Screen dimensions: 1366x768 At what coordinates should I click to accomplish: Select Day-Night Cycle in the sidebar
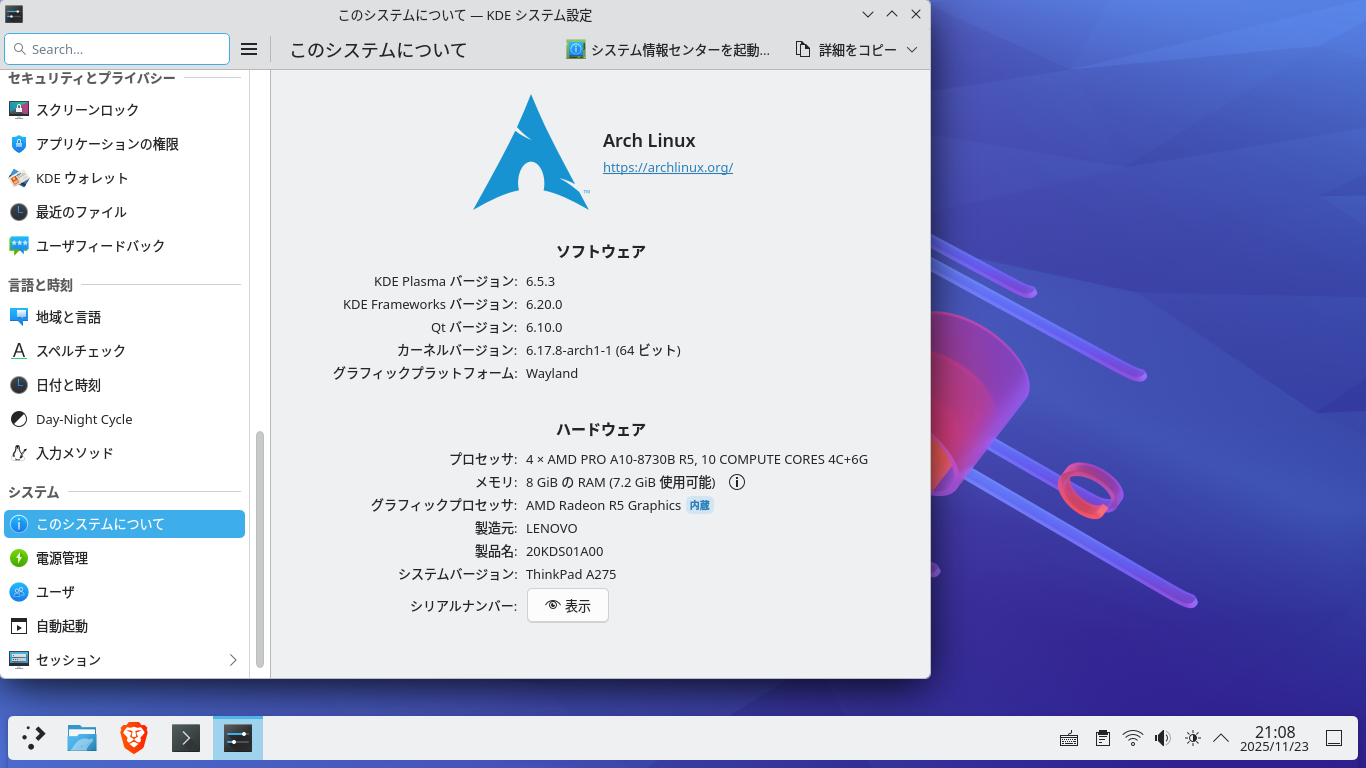click(x=84, y=419)
